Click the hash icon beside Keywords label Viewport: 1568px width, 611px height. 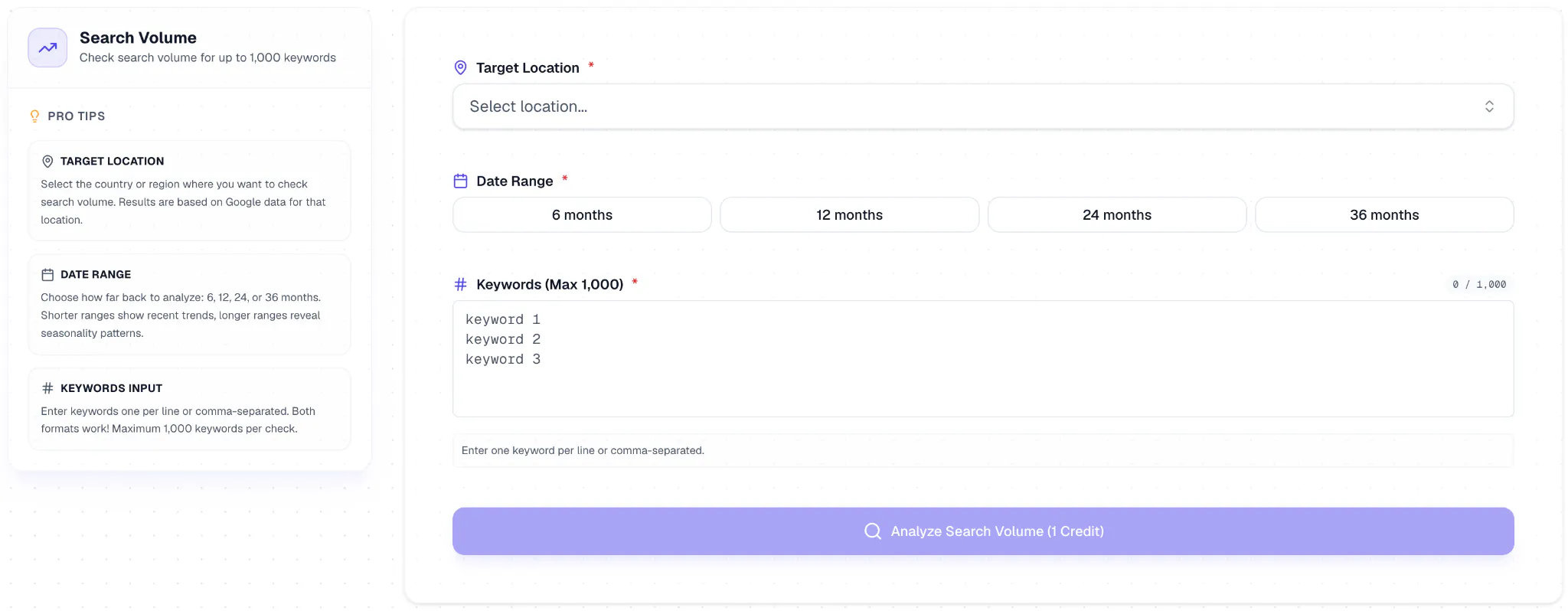click(460, 284)
